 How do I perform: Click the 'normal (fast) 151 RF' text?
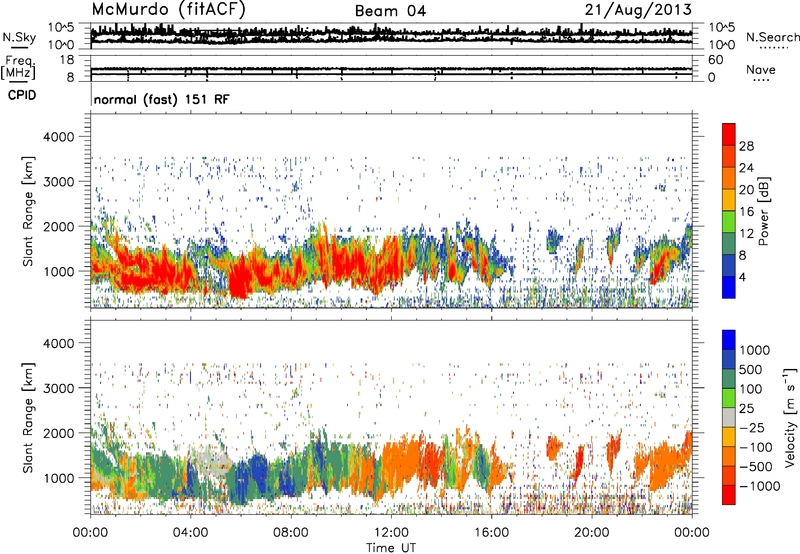(x=162, y=99)
